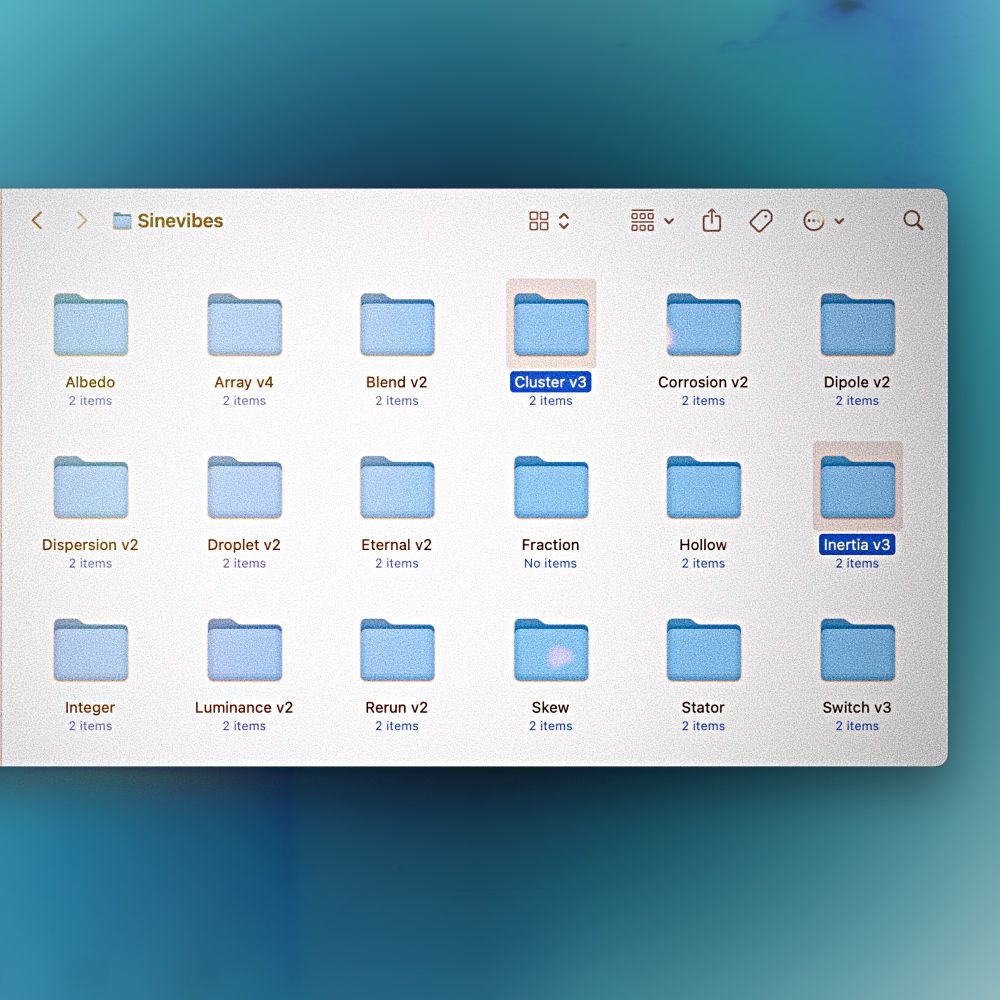Click the Dipole v2 name label
This screenshot has width=1000, height=1000.
857,382
